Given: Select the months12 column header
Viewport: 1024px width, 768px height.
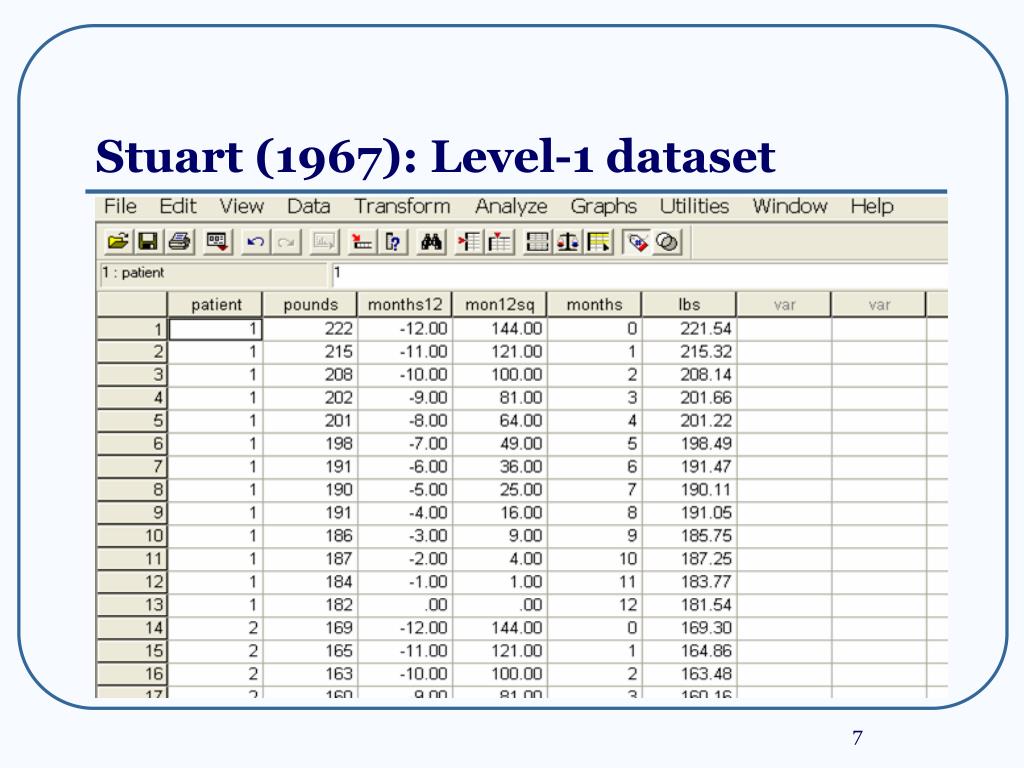Looking at the screenshot, I should (405, 305).
